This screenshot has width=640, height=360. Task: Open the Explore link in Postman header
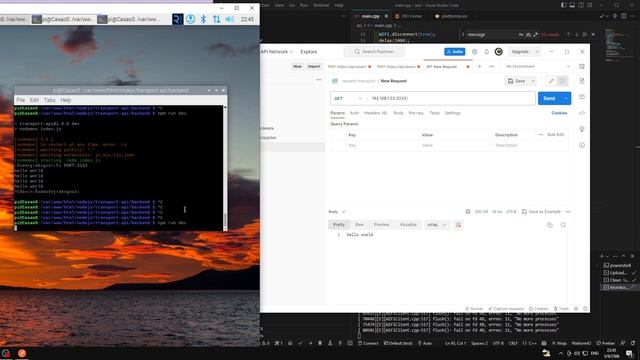tap(309, 52)
